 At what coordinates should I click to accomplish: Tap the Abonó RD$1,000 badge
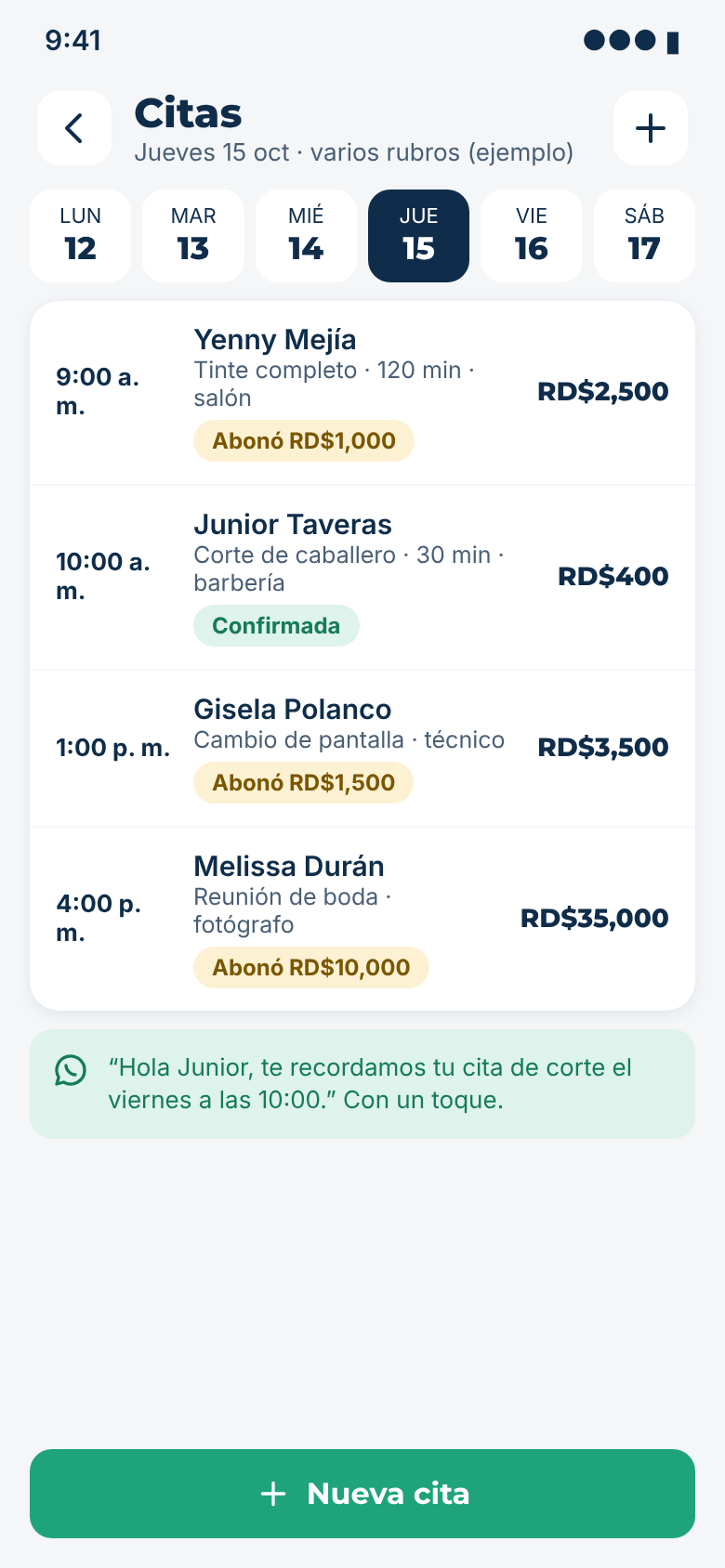(304, 441)
